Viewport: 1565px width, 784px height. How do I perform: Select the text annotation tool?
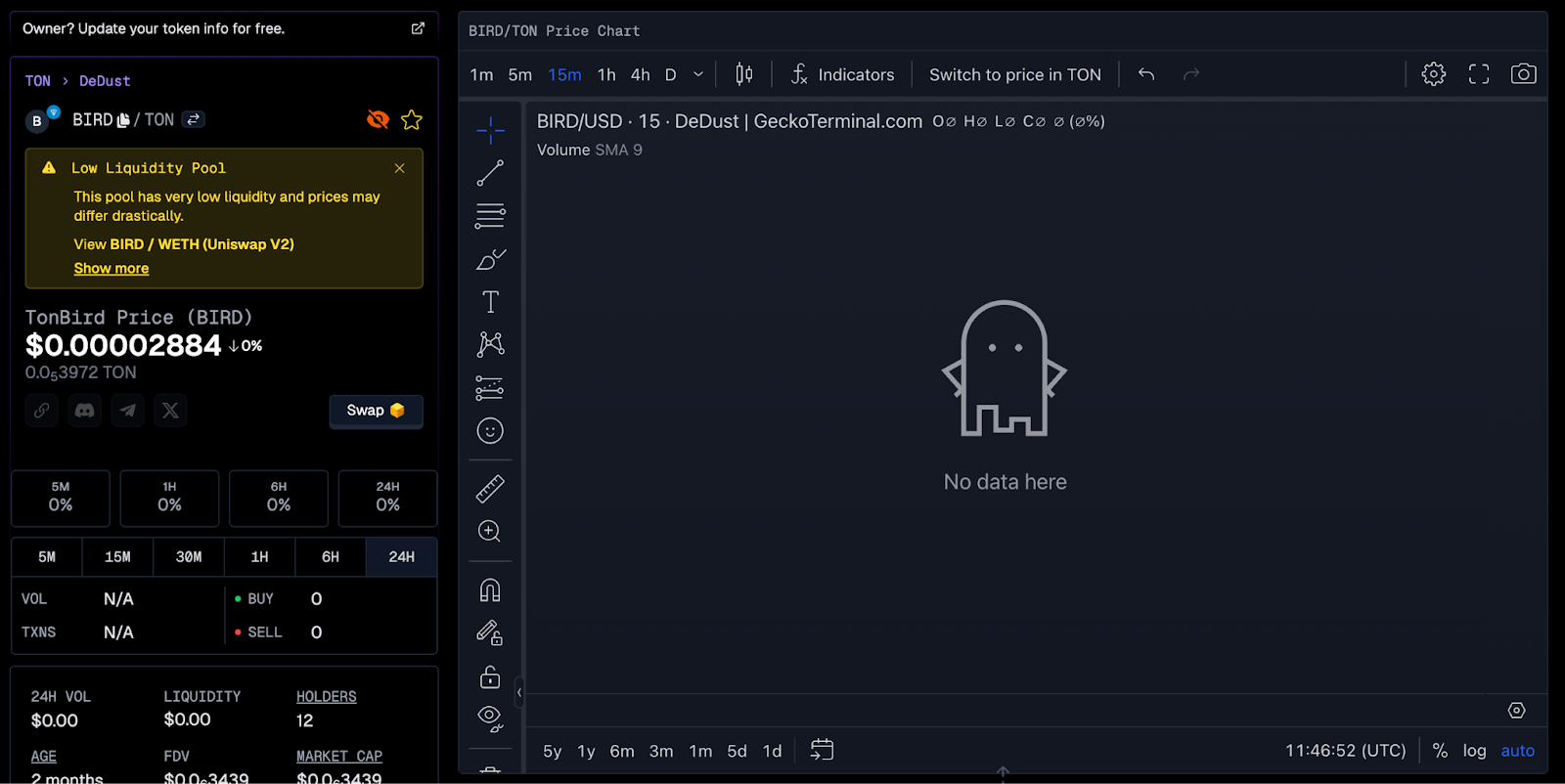click(490, 302)
